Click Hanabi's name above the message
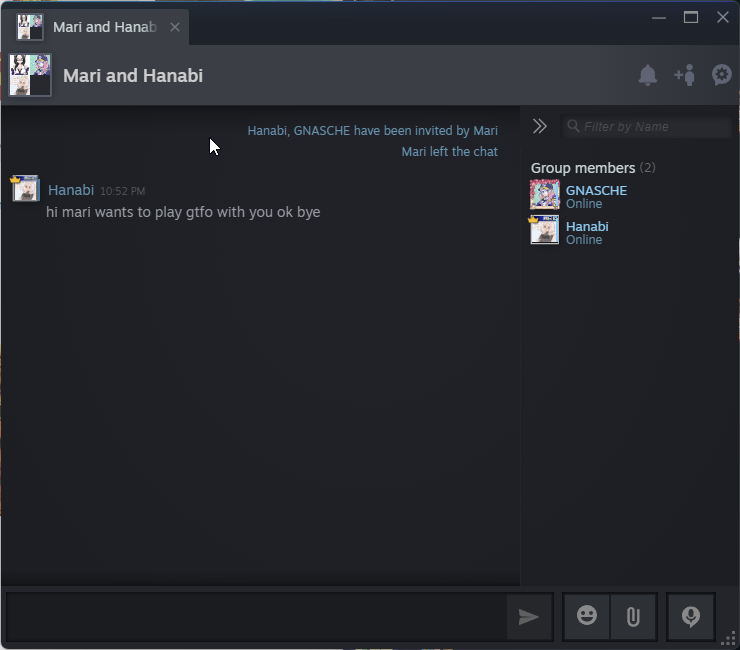Viewport: 740px width, 650px height. [x=71, y=190]
